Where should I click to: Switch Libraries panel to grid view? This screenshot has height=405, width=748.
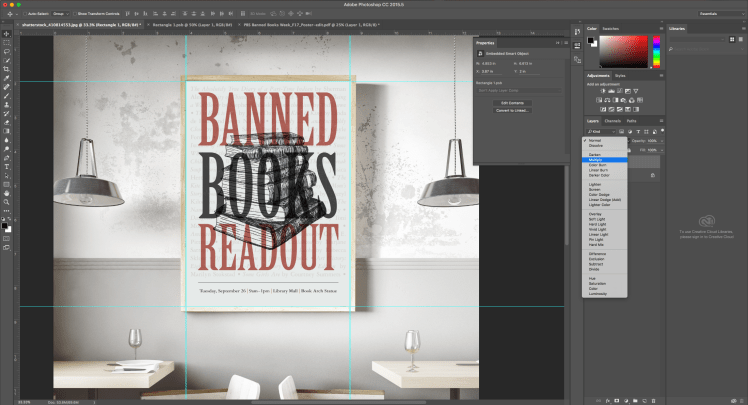click(732, 39)
